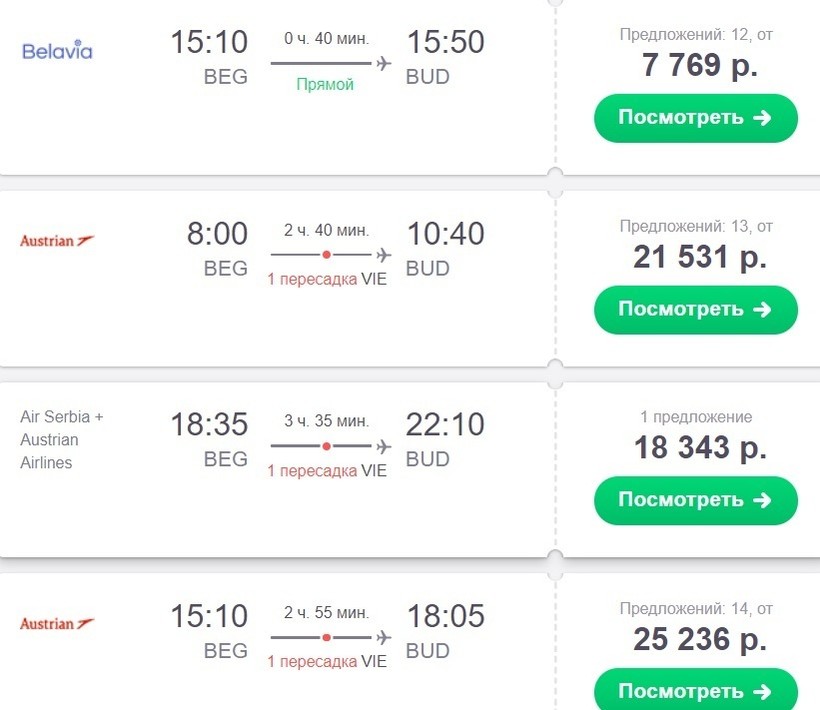Viewport: 820px width, 710px height.
Task: Click the Austrian logo on 25 236 р. flight
Action: (57, 624)
